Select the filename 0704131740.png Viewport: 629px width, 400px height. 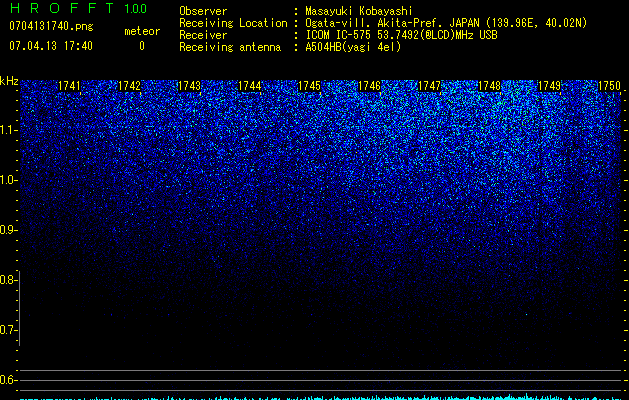(51, 26)
